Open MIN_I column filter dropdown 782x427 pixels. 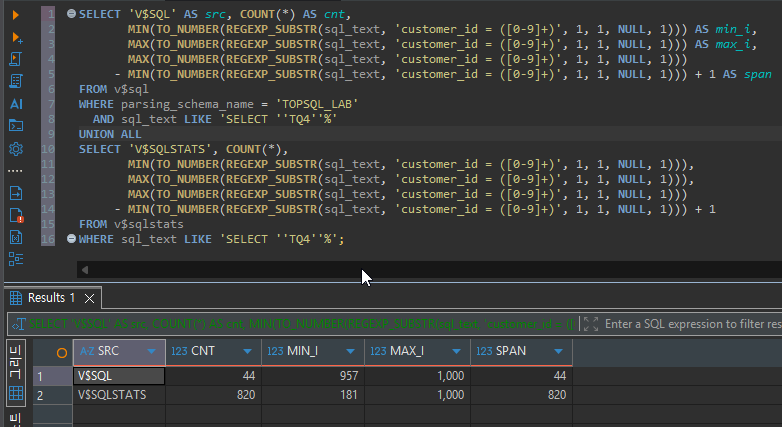(351, 352)
